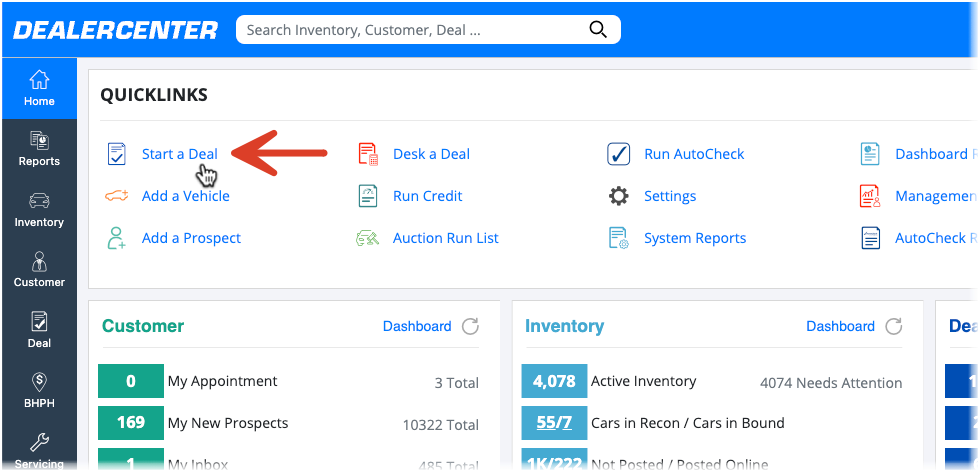Image resolution: width=980 pixels, height=472 pixels.
Task: Open the Auction Run List link
Action: [x=446, y=238]
